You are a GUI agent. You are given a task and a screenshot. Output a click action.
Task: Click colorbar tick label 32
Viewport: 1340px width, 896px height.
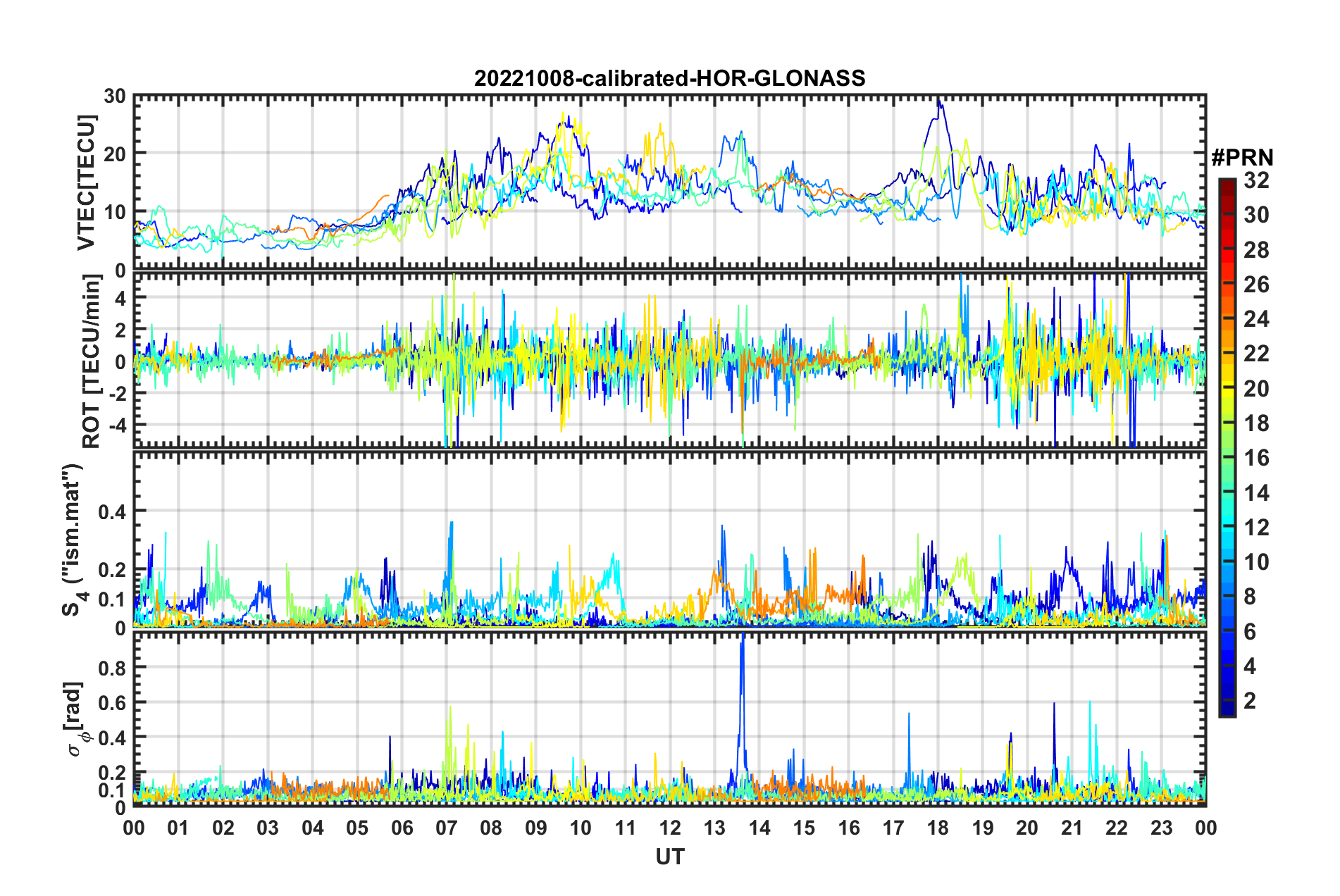[x=1256, y=180]
